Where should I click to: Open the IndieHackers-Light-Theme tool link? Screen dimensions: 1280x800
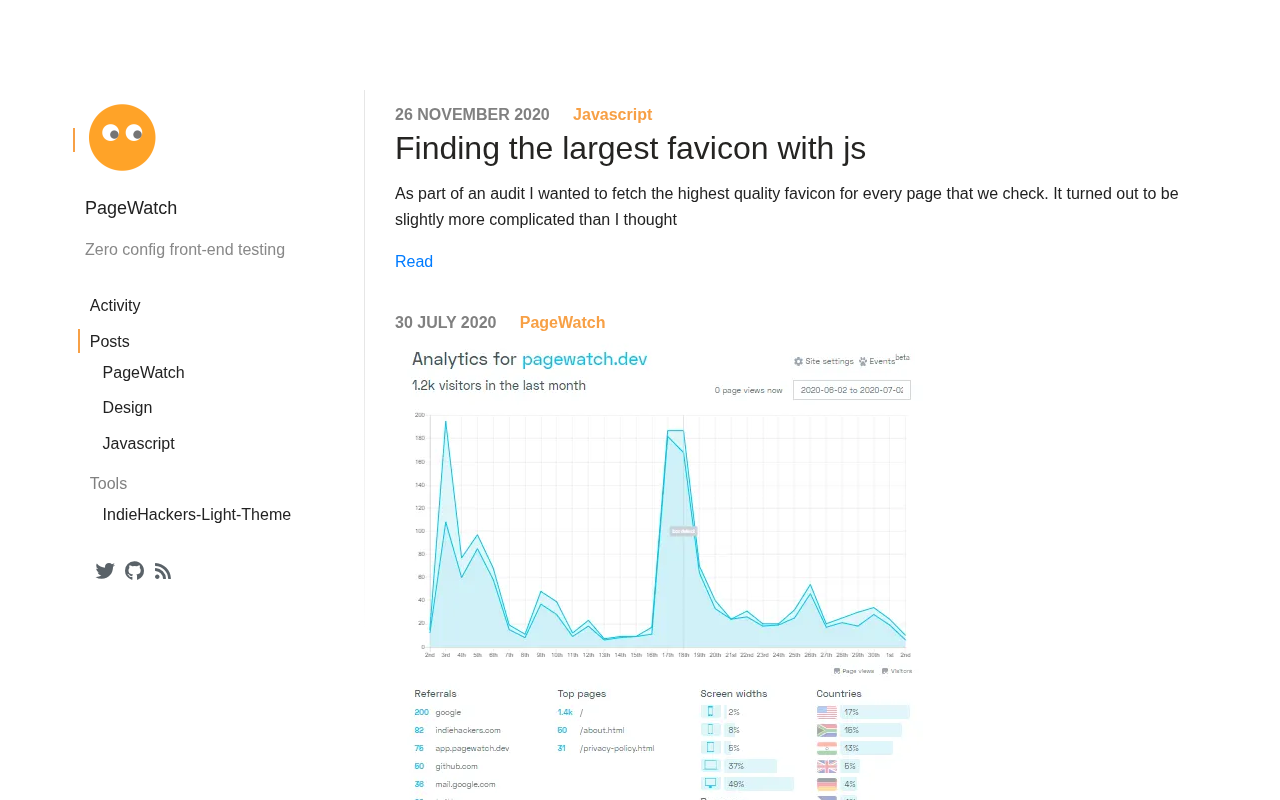click(x=196, y=515)
